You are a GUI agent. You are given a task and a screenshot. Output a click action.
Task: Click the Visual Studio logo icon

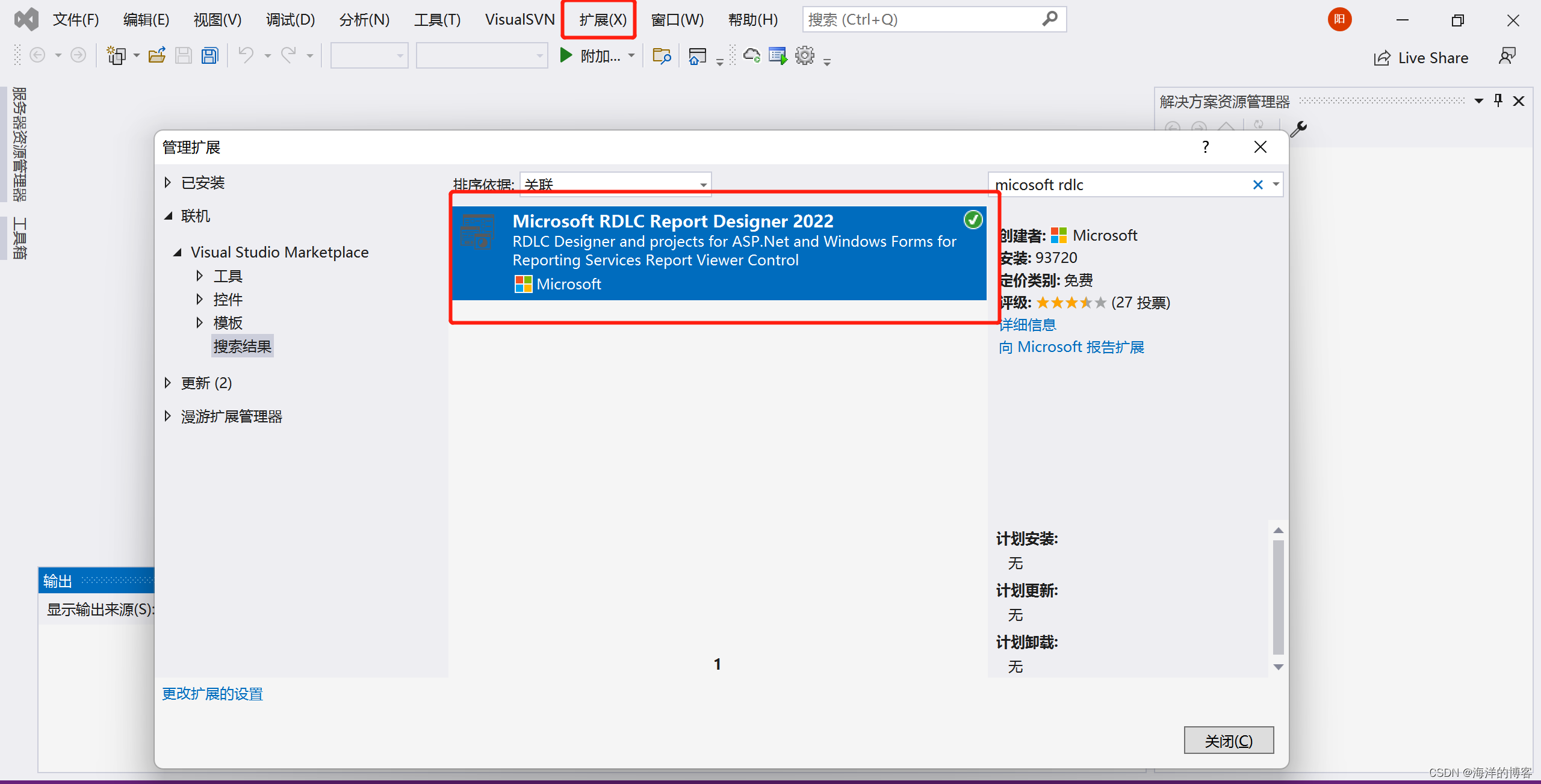(26, 20)
